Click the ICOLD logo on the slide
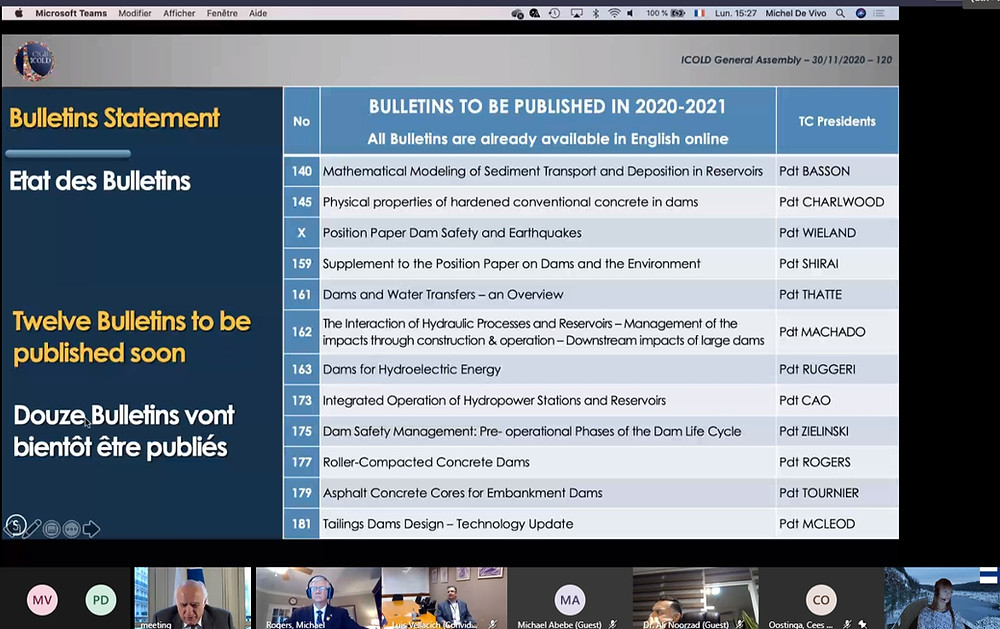 (34, 61)
